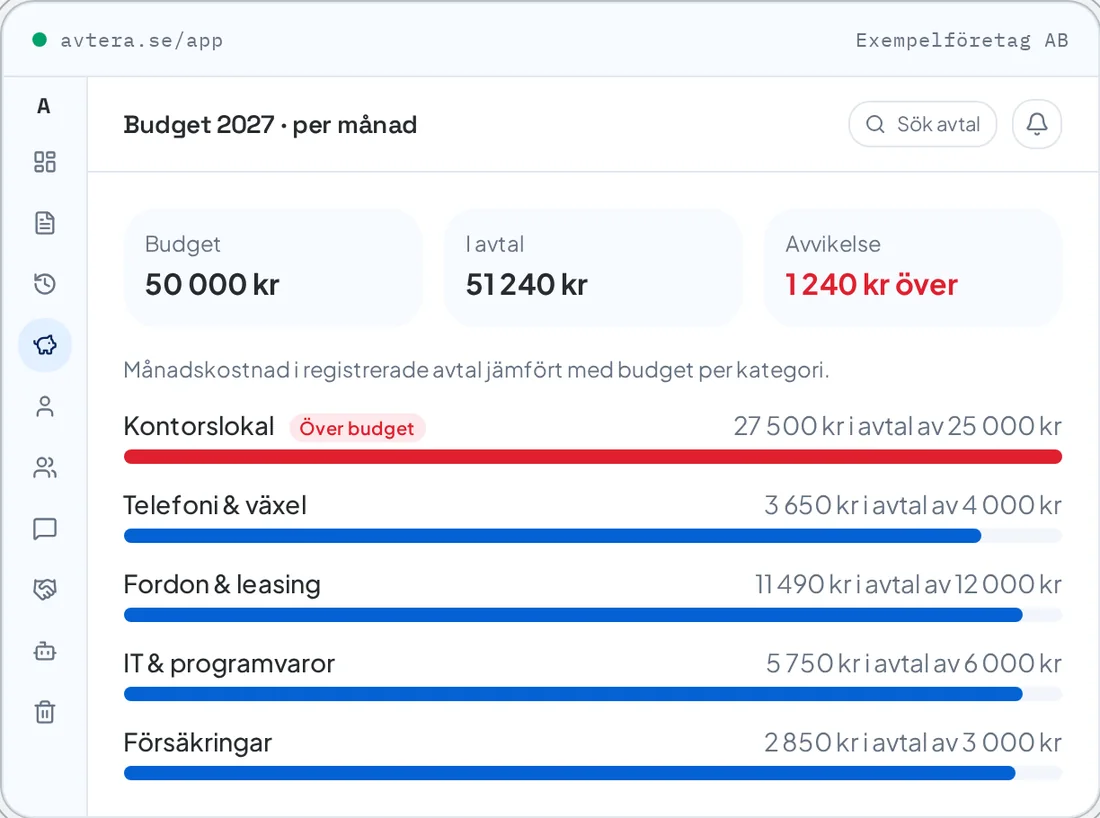Open the history clock icon in sidebar
This screenshot has width=1100, height=818.
(x=45, y=284)
